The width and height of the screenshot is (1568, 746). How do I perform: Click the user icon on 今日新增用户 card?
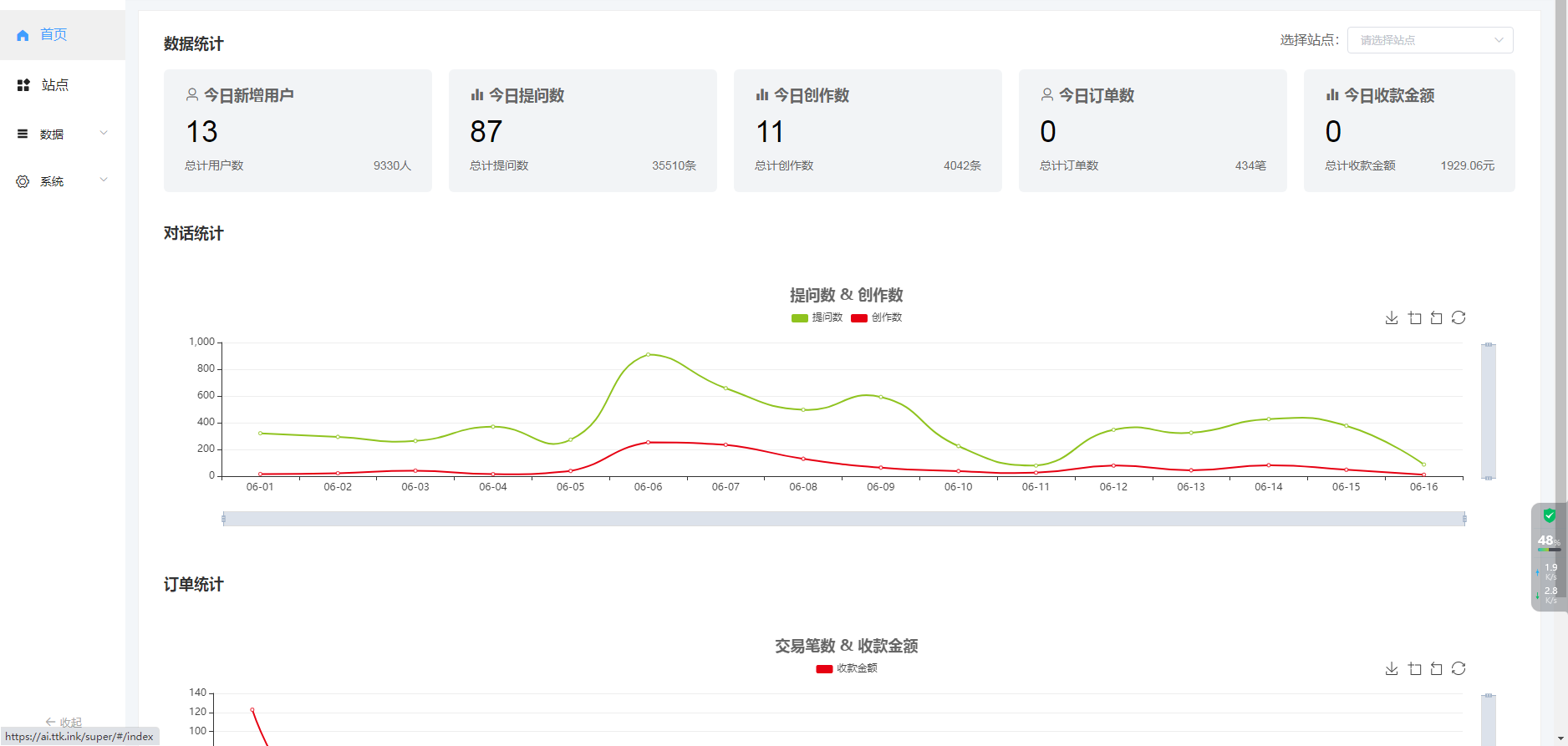click(192, 95)
